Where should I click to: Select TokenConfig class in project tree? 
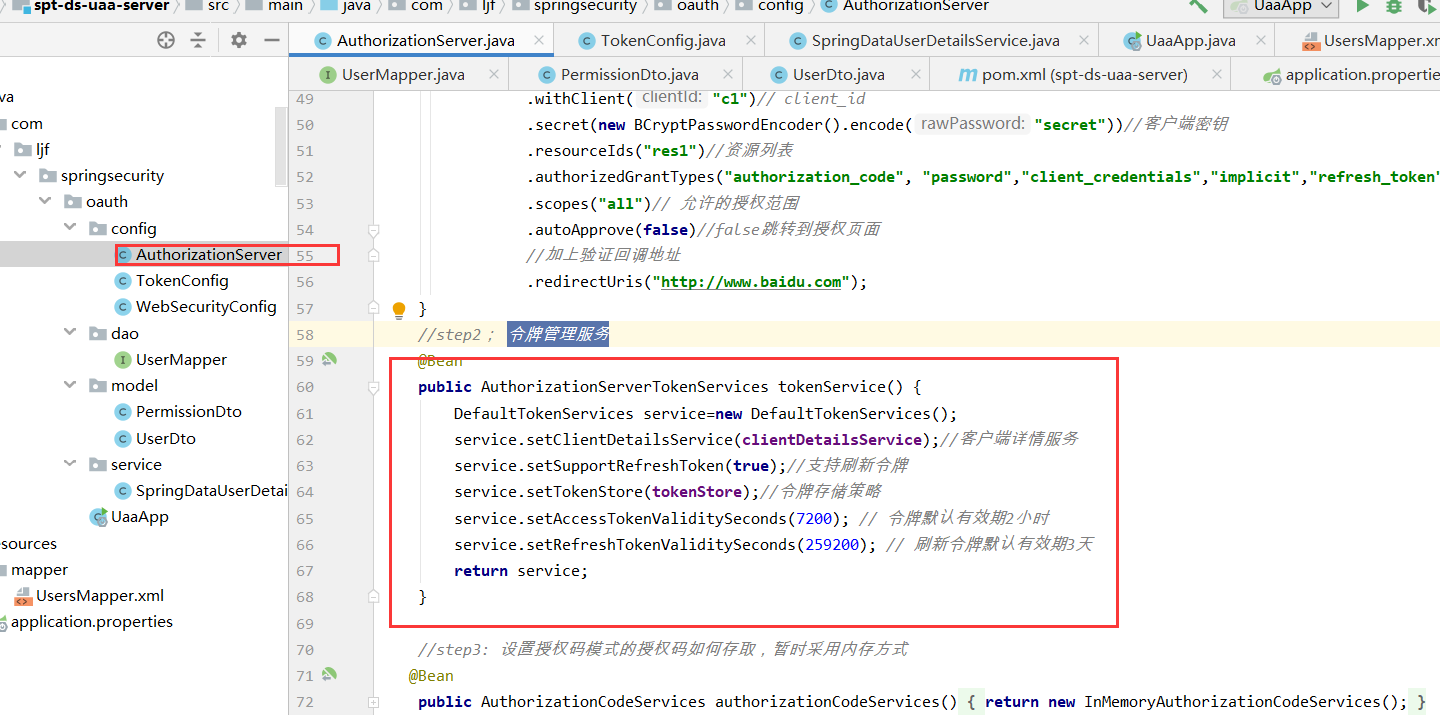[172, 280]
